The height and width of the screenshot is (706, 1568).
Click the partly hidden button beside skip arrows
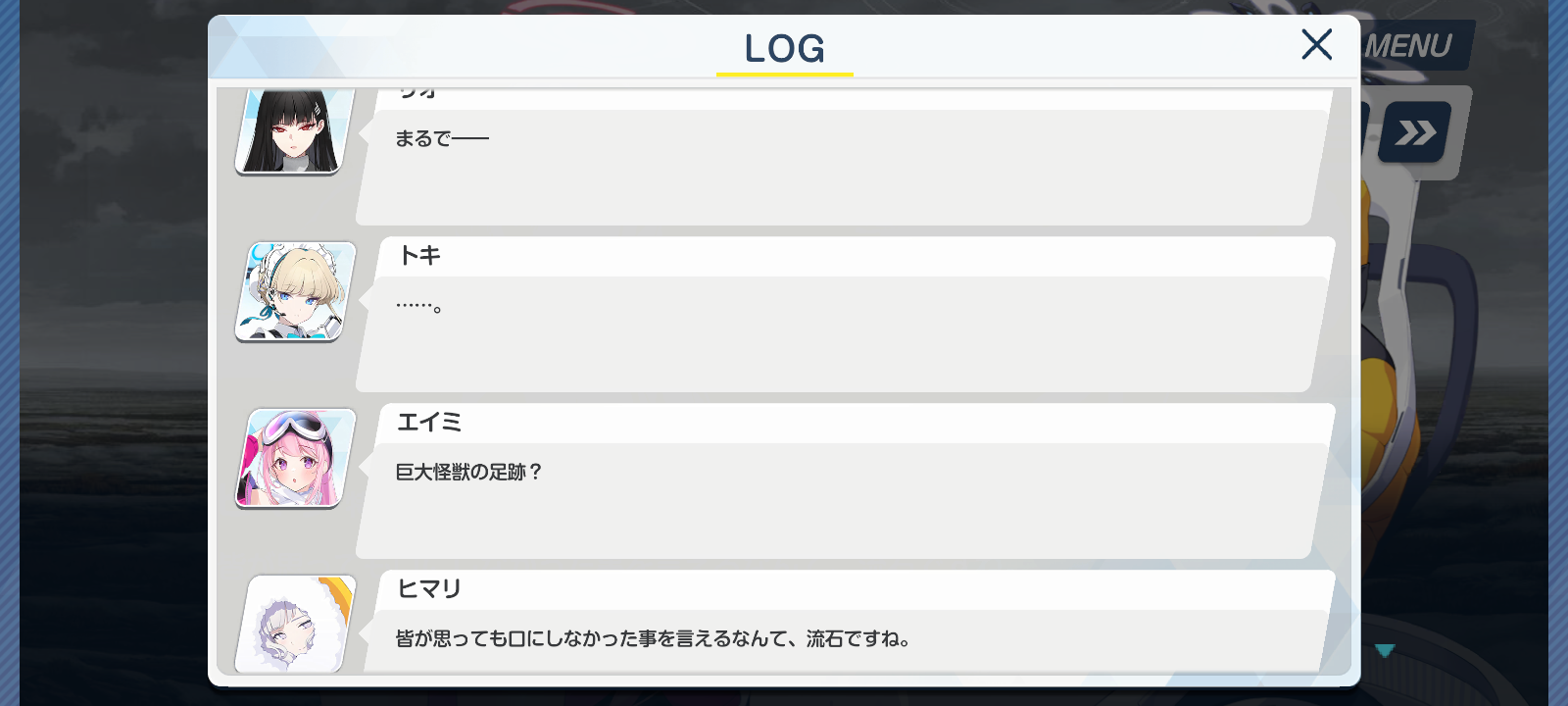(x=1364, y=130)
